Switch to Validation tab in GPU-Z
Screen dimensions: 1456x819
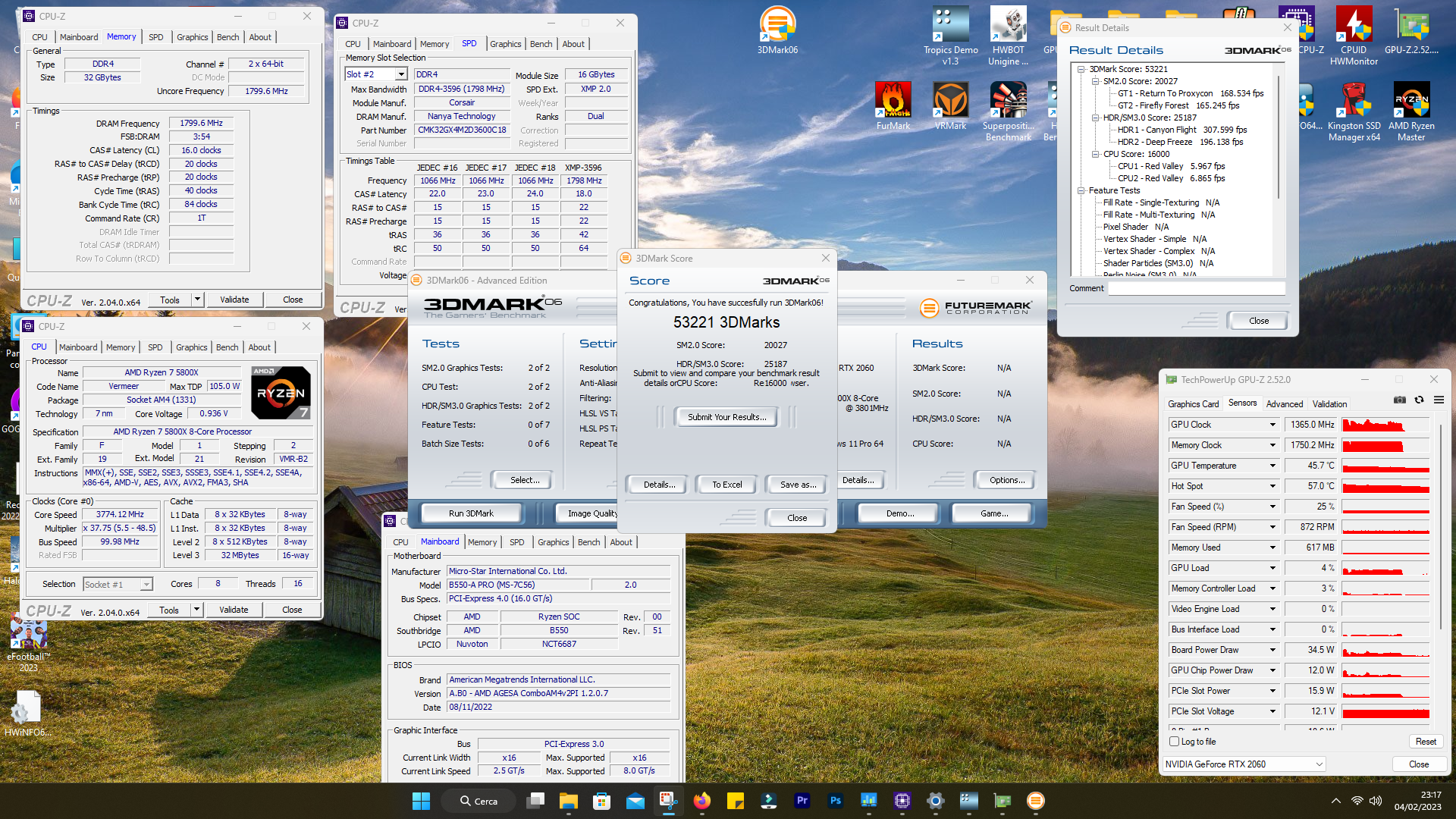(1329, 404)
